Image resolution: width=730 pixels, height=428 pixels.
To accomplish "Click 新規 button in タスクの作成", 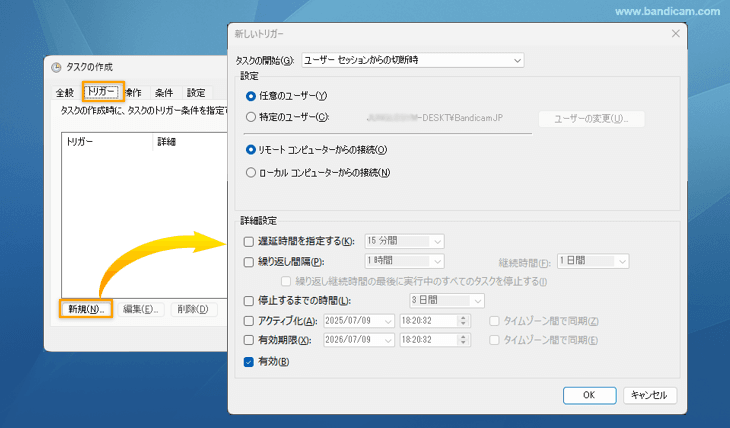I will click(86, 309).
